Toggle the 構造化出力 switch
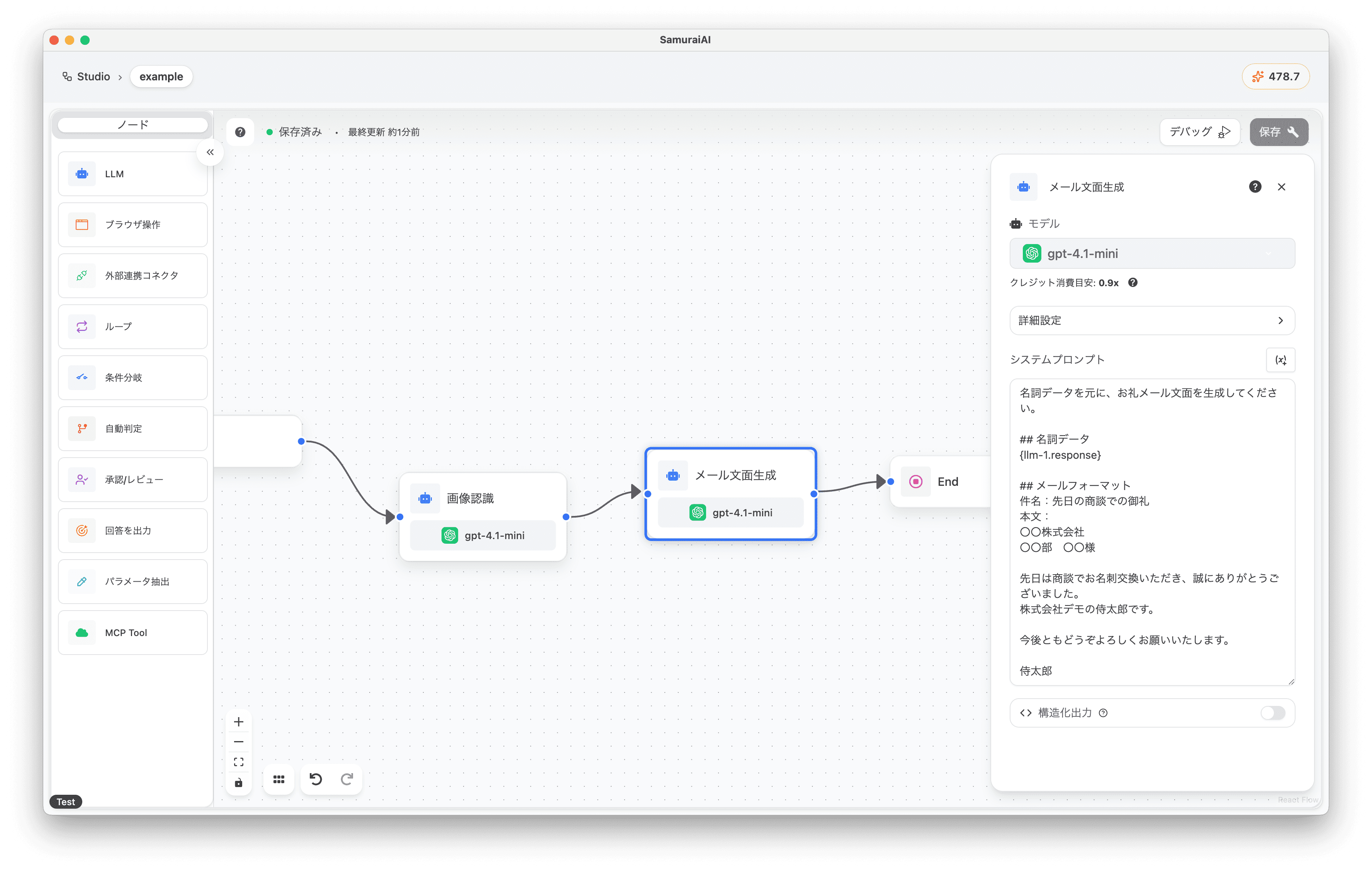1372x872 pixels. pyautogui.click(x=1272, y=713)
